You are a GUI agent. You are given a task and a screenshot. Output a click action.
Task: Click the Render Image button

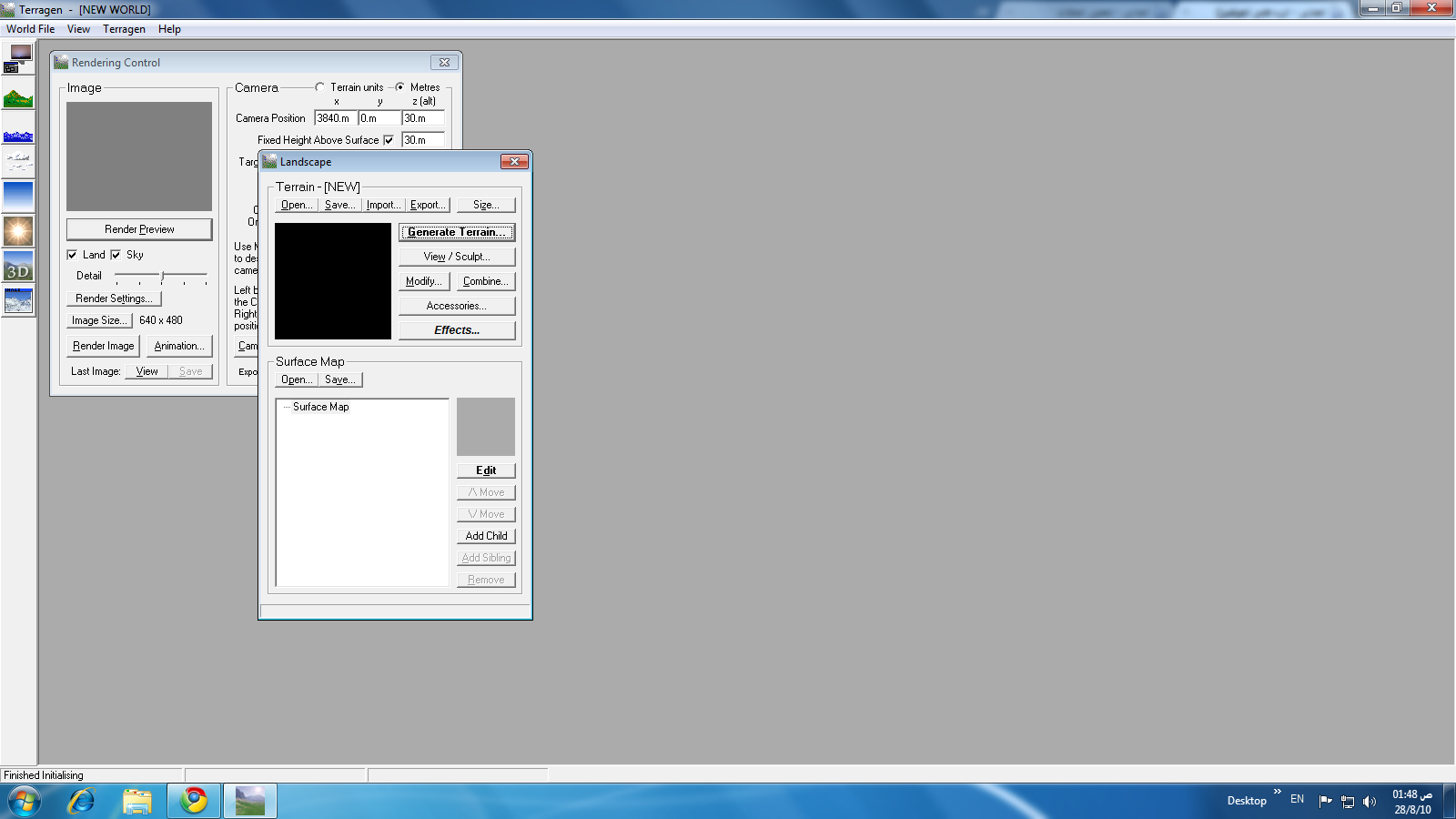coord(103,346)
